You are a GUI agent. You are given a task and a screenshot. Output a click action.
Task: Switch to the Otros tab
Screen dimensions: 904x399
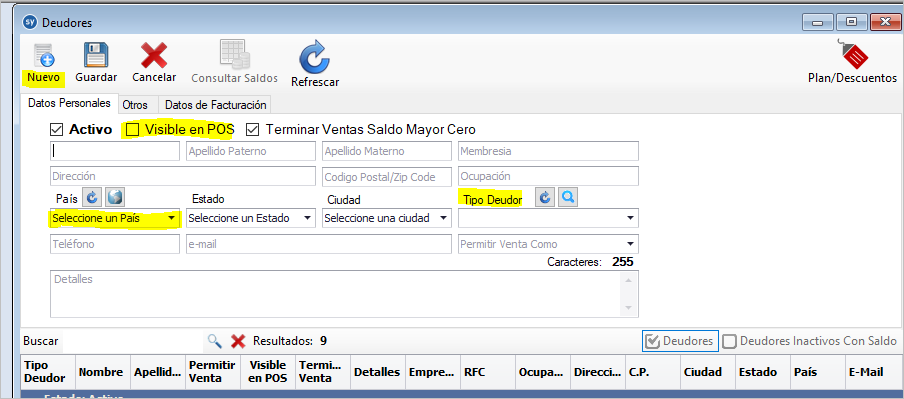tap(135, 105)
